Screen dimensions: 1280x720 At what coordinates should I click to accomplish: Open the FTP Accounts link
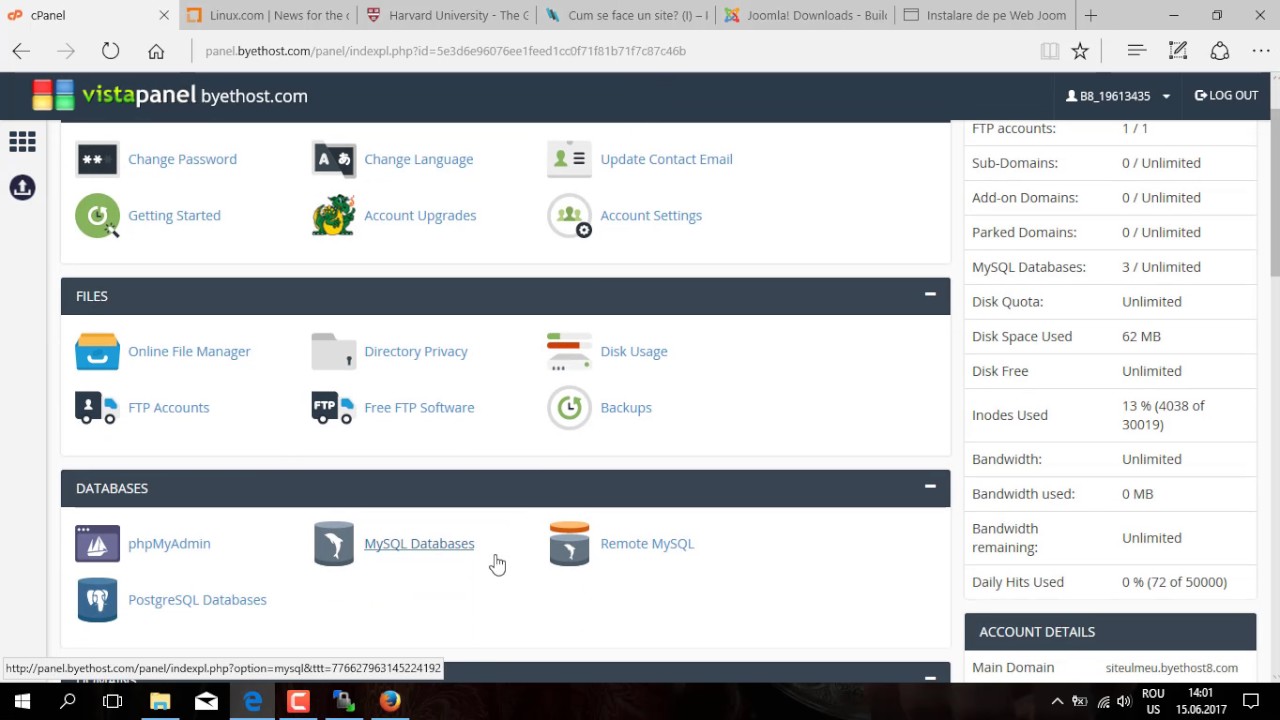[x=168, y=407]
